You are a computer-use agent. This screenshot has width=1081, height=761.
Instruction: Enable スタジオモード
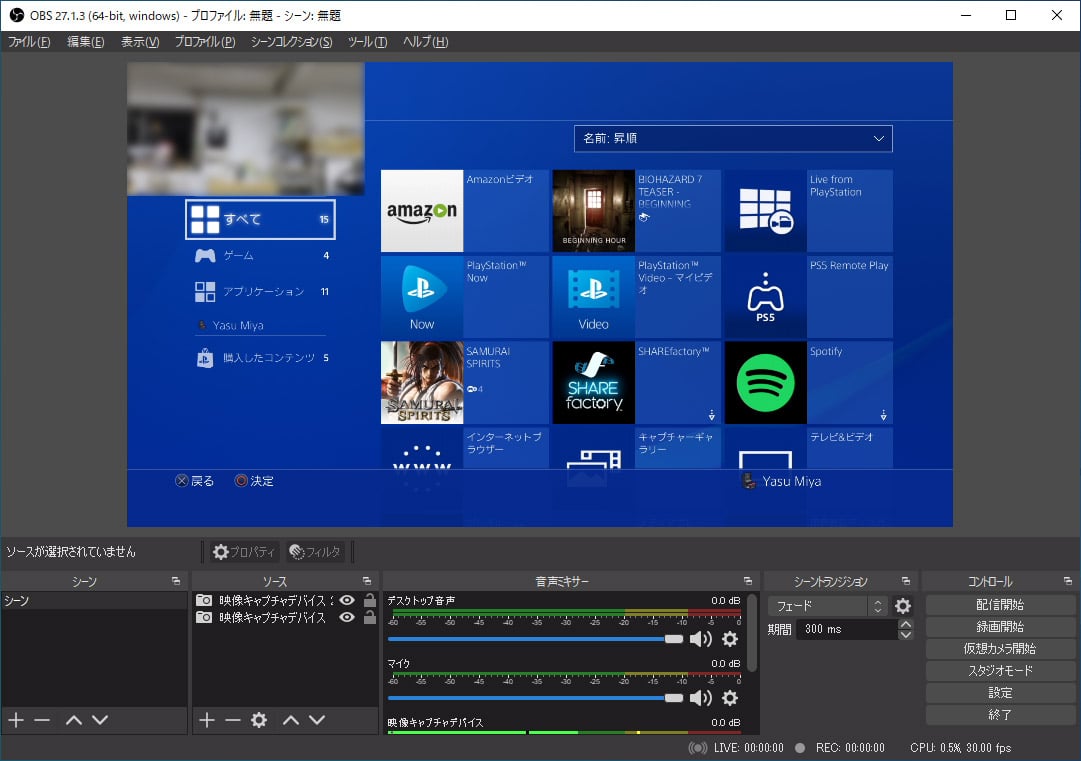[x=1000, y=671]
